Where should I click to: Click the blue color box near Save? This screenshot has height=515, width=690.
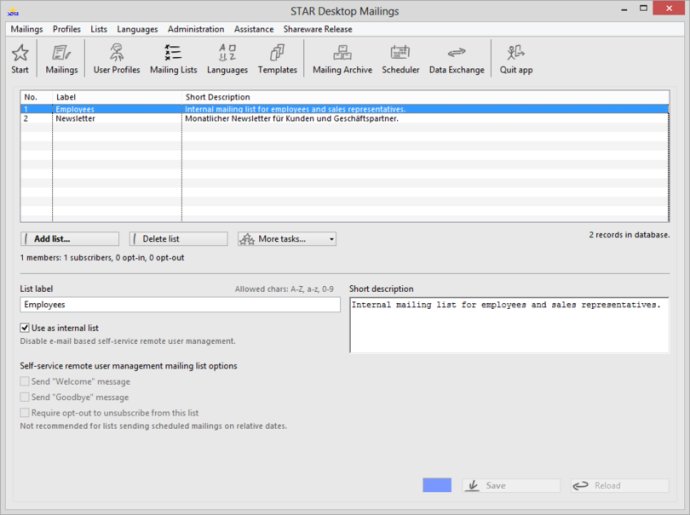pos(437,485)
